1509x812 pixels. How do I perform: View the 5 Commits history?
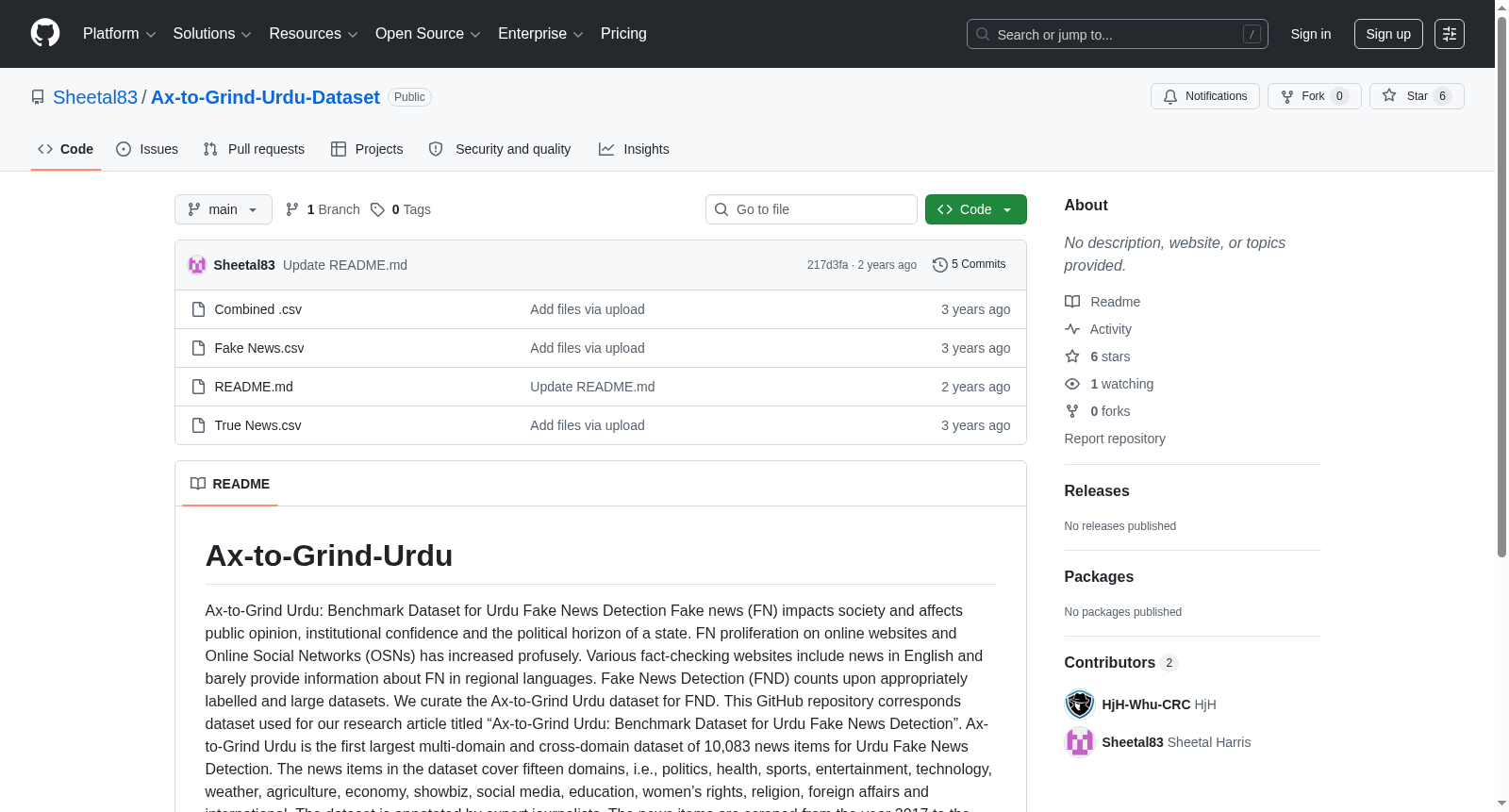[970, 264]
